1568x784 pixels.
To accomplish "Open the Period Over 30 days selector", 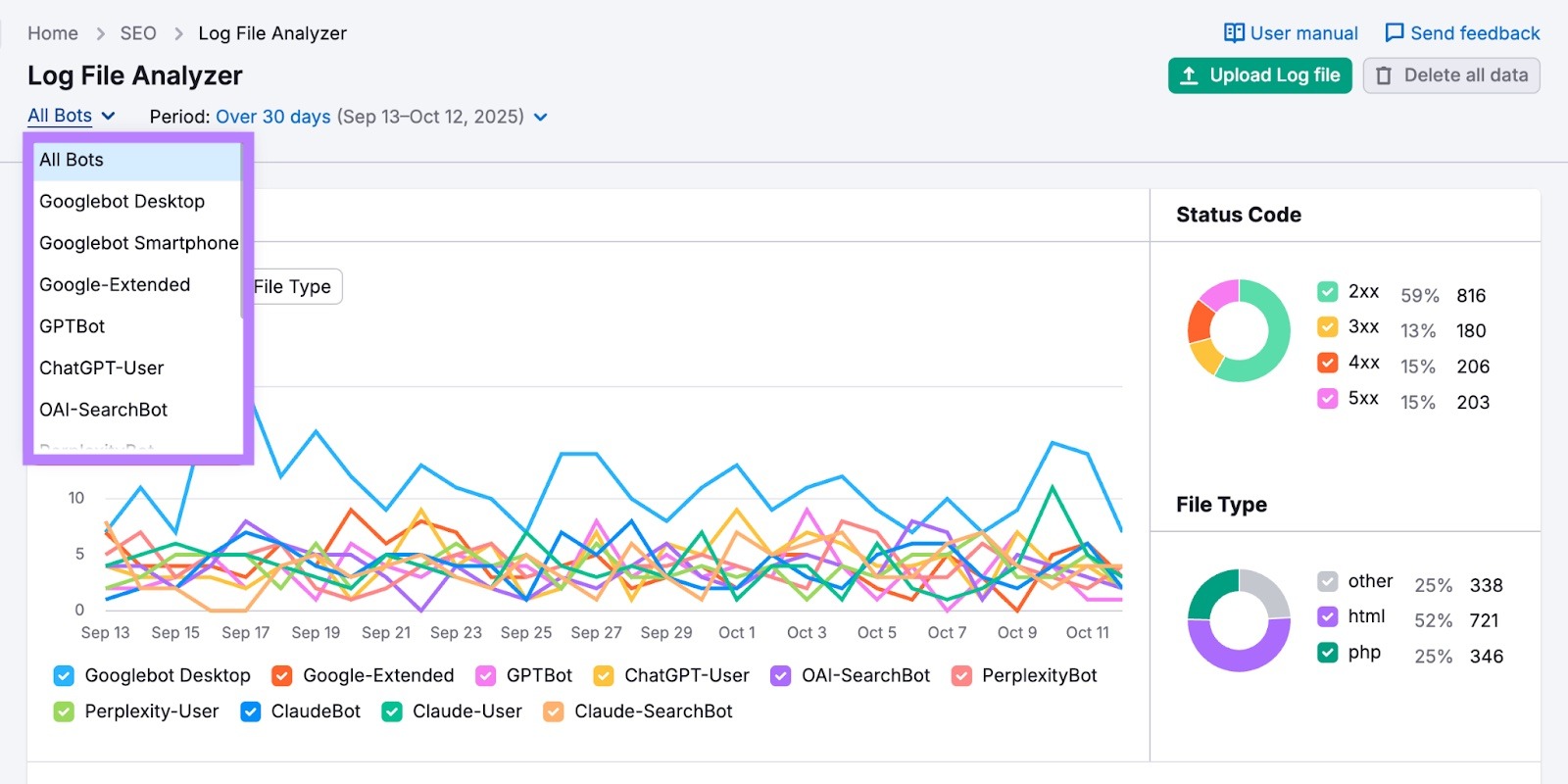I will 348,117.
